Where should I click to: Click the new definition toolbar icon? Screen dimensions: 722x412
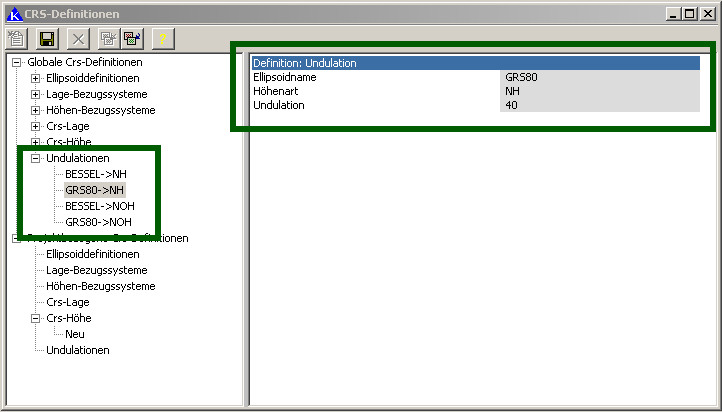click(x=17, y=38)
